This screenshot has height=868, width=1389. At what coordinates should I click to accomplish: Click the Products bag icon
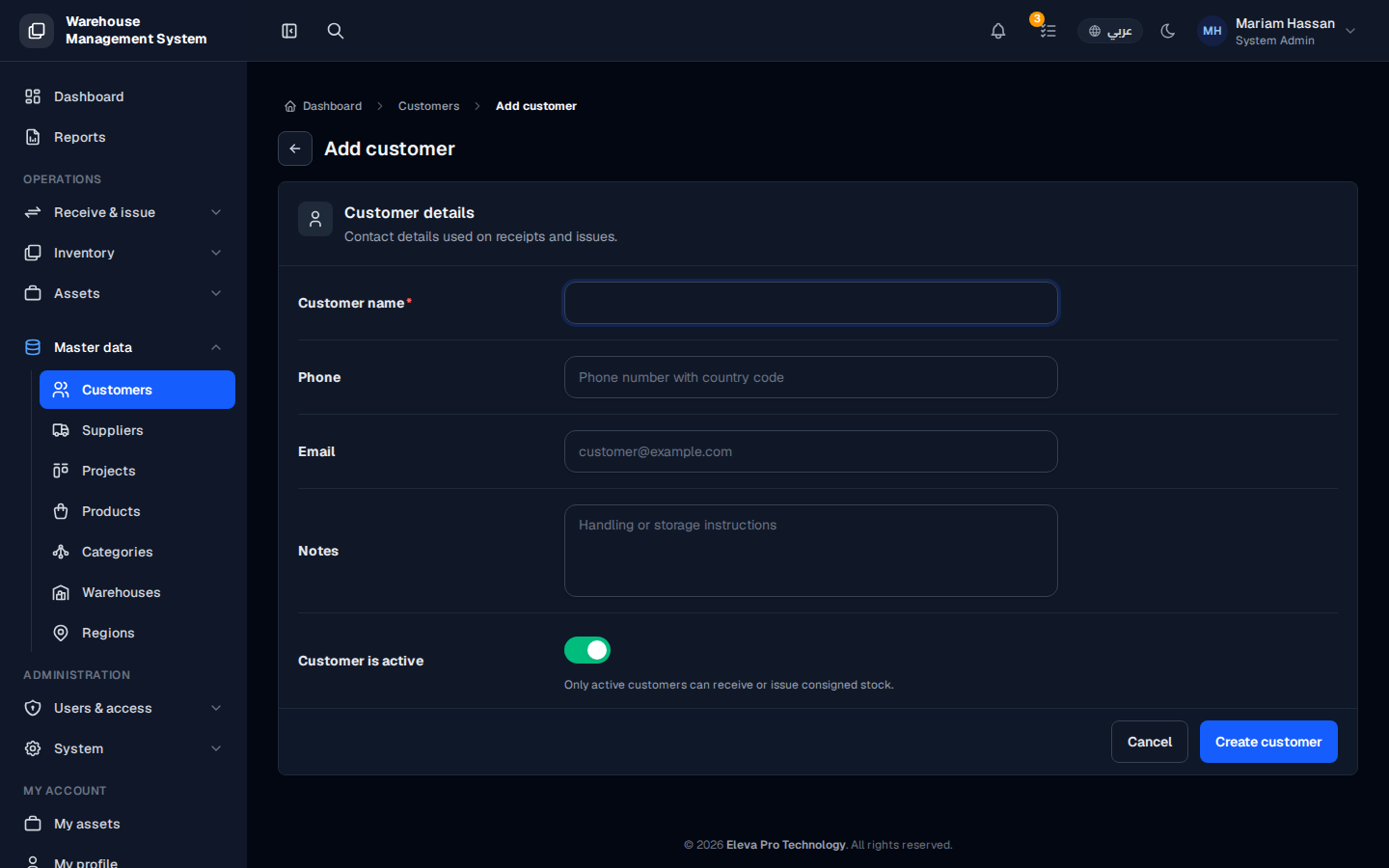tap(61, 511)
